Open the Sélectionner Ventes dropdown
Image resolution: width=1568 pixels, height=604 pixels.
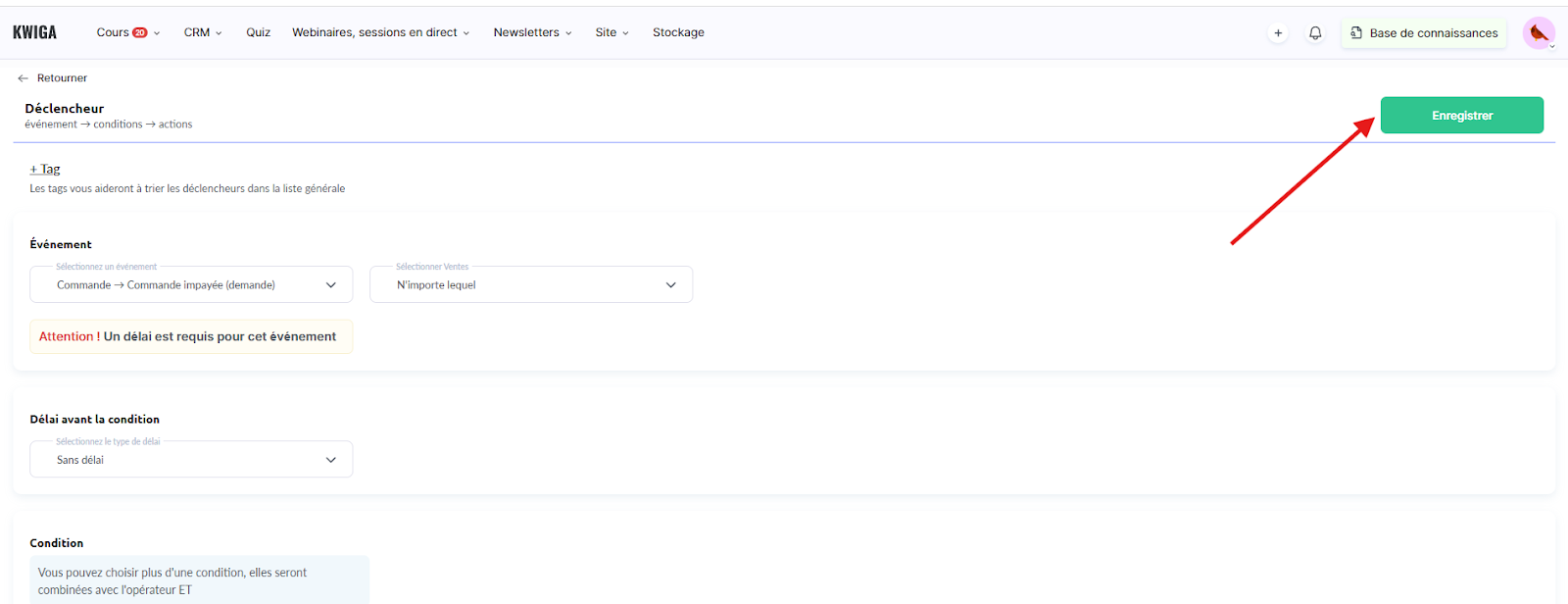click(x=530, y=285)
